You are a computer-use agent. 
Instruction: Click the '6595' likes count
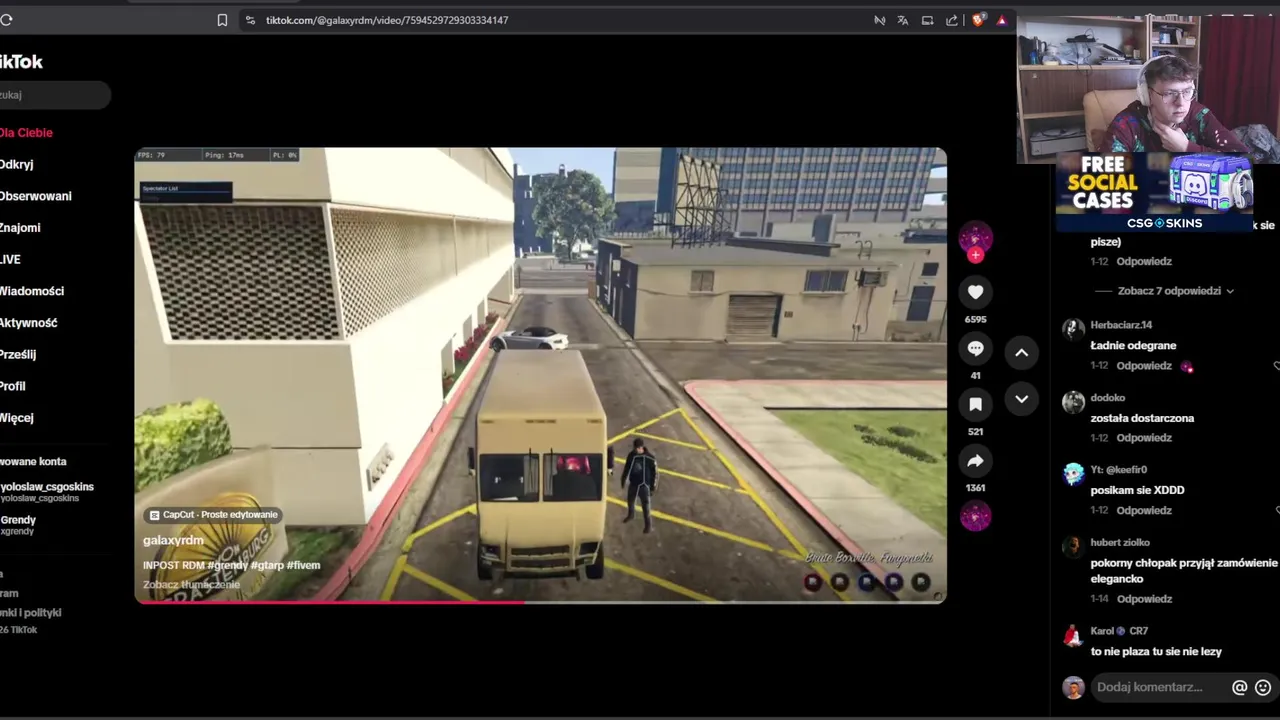pos(975,320)
